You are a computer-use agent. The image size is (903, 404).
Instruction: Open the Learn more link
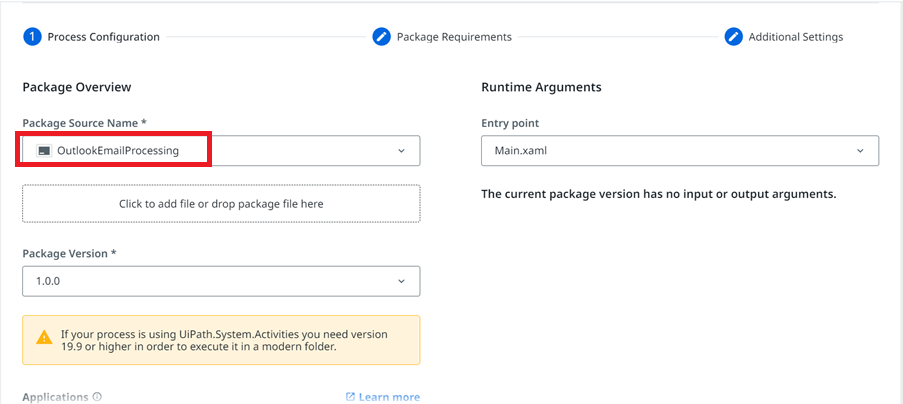tap(389, 397)
